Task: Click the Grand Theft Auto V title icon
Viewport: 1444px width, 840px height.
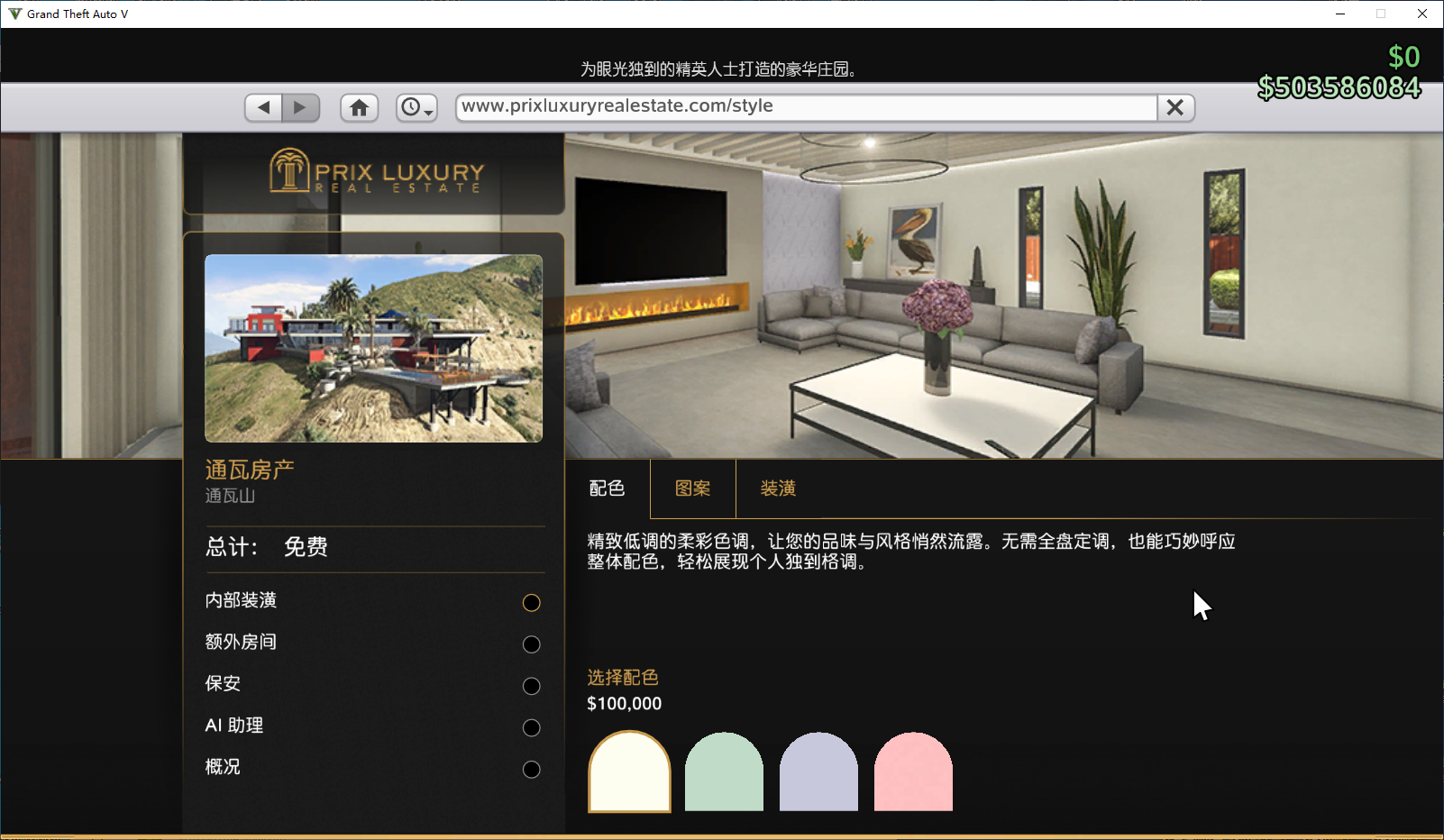Action: (x=15, y=14)
